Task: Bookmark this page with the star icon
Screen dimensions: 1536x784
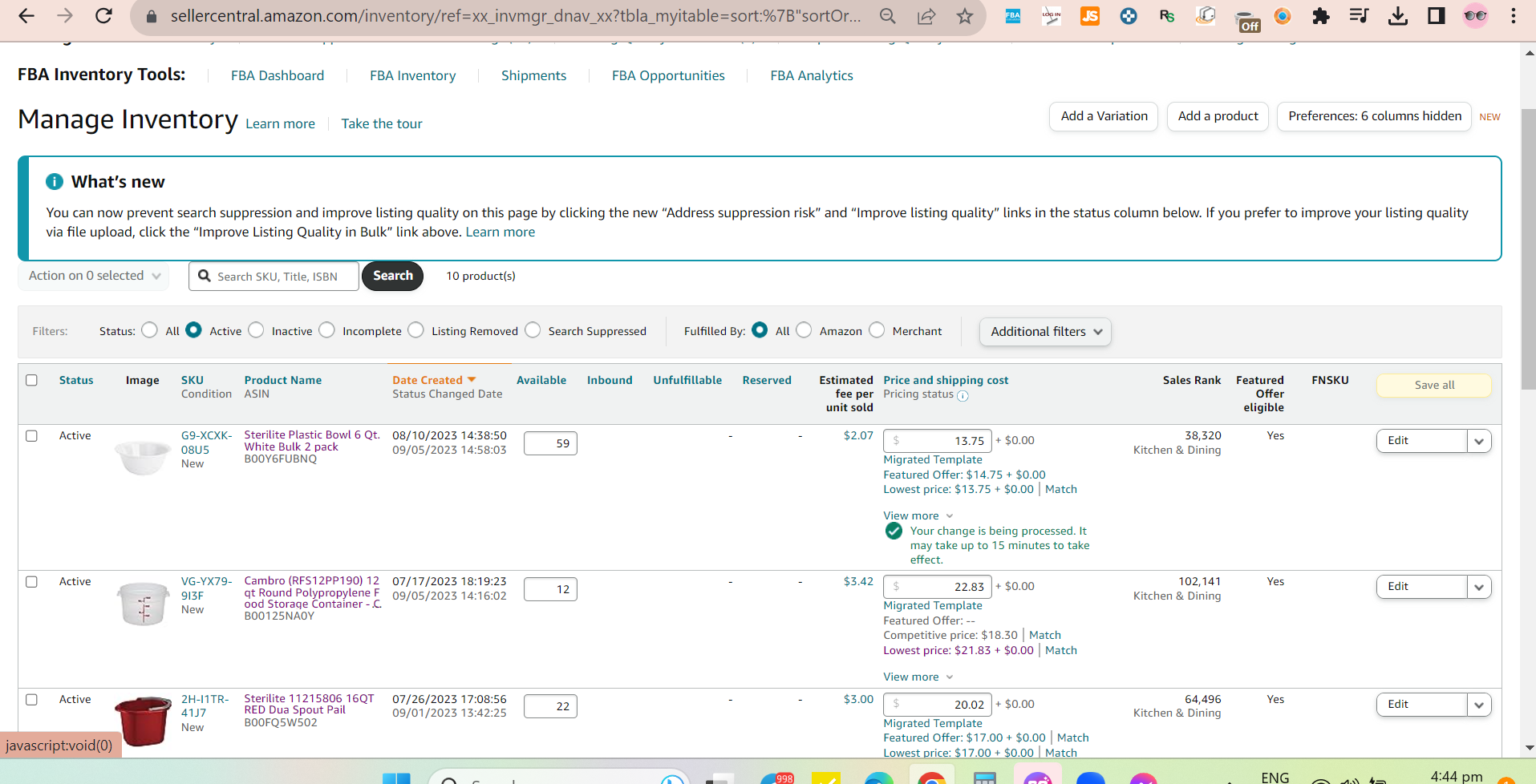Action: [x=965, y=16]
